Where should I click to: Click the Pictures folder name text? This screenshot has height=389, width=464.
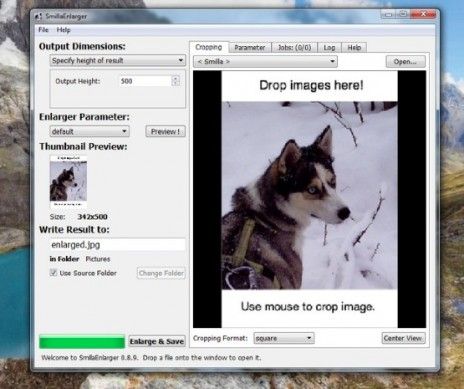pyautogui.click(x=98, y=259)
